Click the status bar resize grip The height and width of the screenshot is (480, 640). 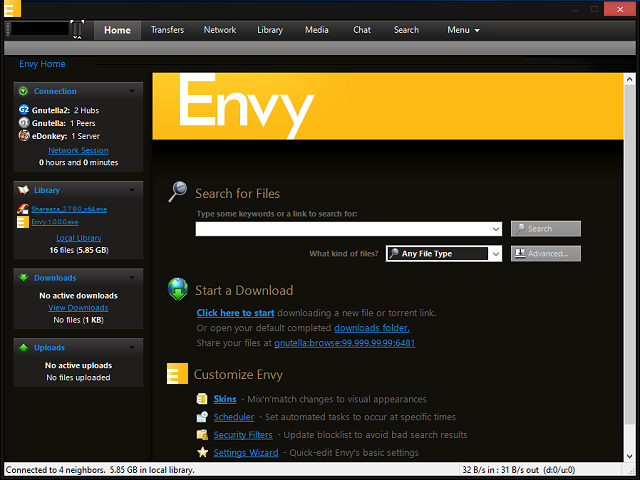pos(631,471)
